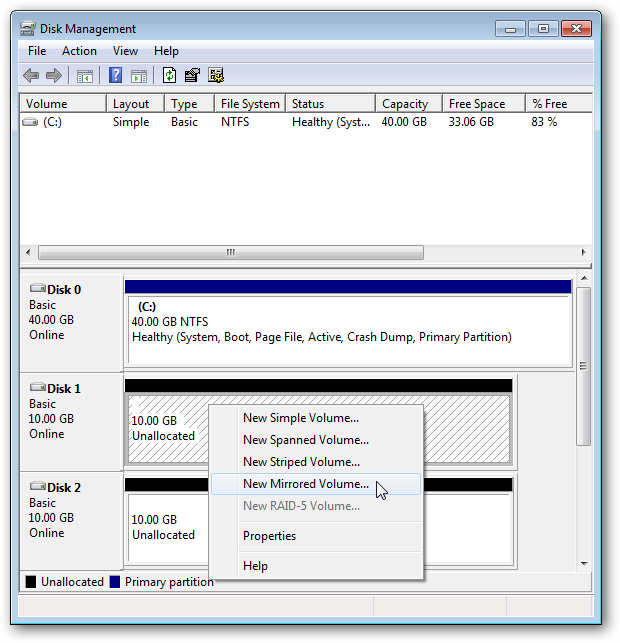Toggle the show/hide action pane icon
The image size is (620, 643).
139,76
